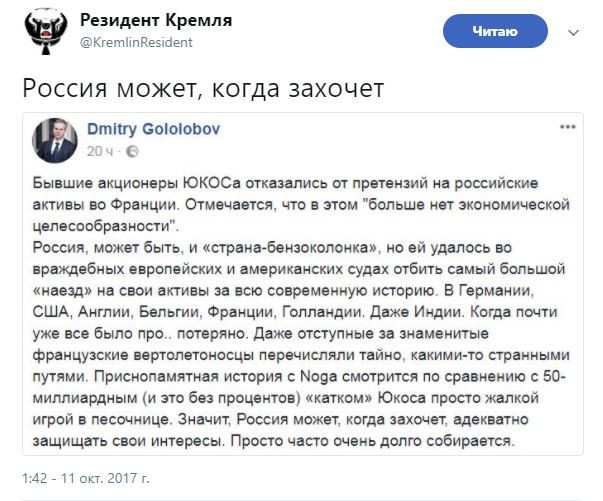Click the quote "больше нет экономической целесообразности"
Image resolution: width=603 pixels, height=501 pixels.
pos(400,206)
